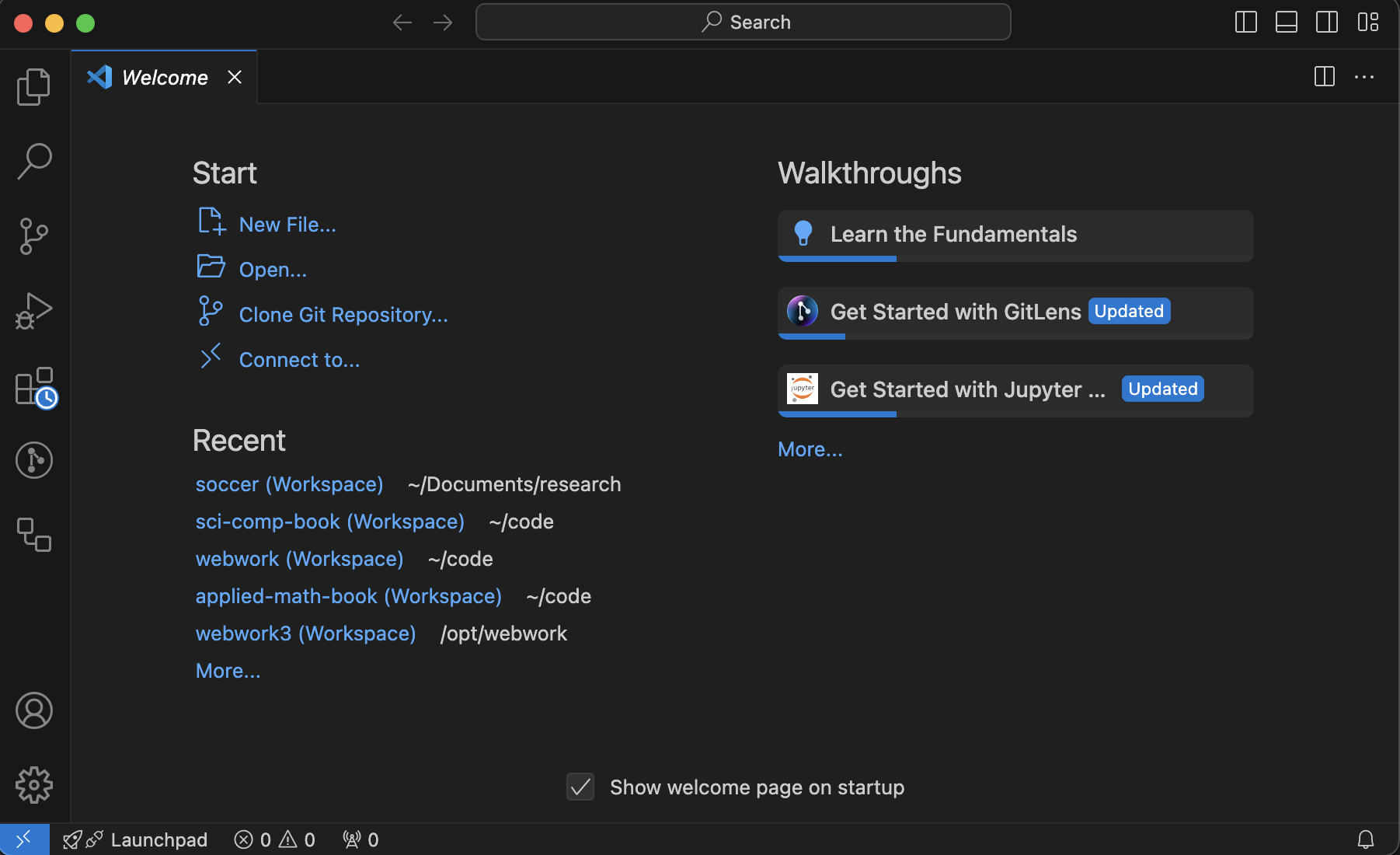This screenshot has height=855, width=1400.
Task: Toggle the primary side bar layout button
Action: tap(1245, 22)
